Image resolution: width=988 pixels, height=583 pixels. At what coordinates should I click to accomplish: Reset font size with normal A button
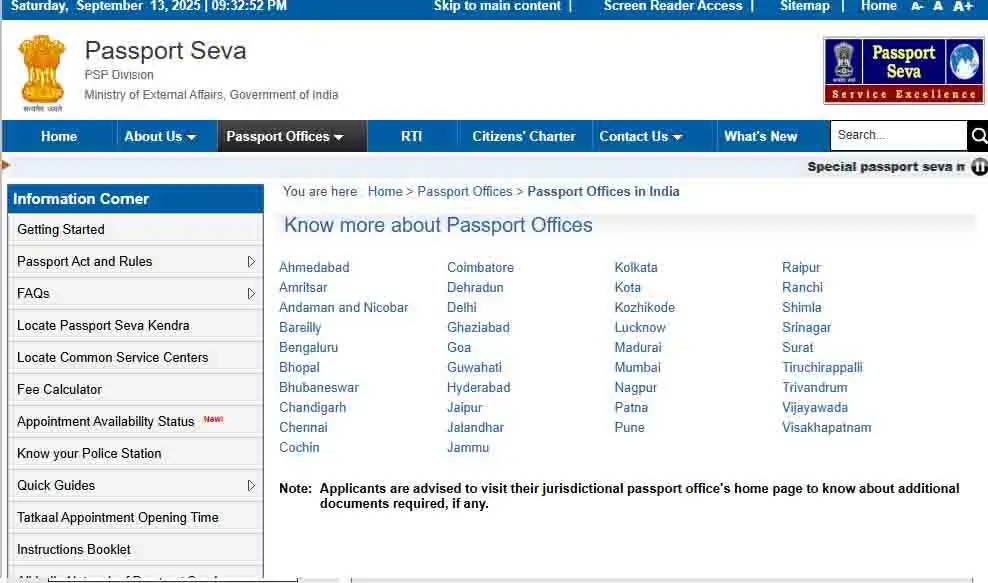938,6
